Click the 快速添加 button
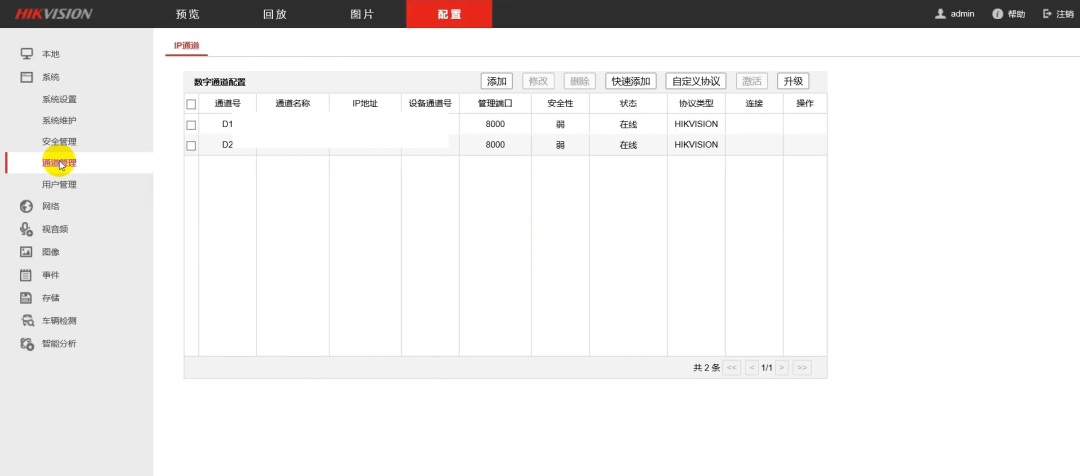Screen dimensions: 1080x476 point(632,81)
